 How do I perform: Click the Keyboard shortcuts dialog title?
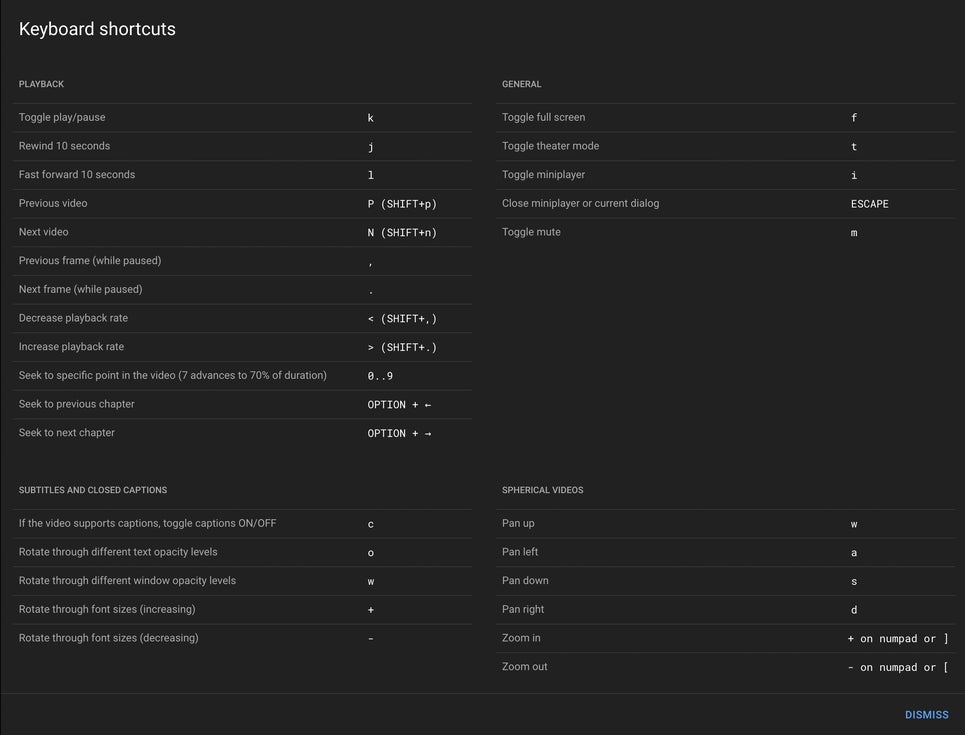click(x=97, y=29)
